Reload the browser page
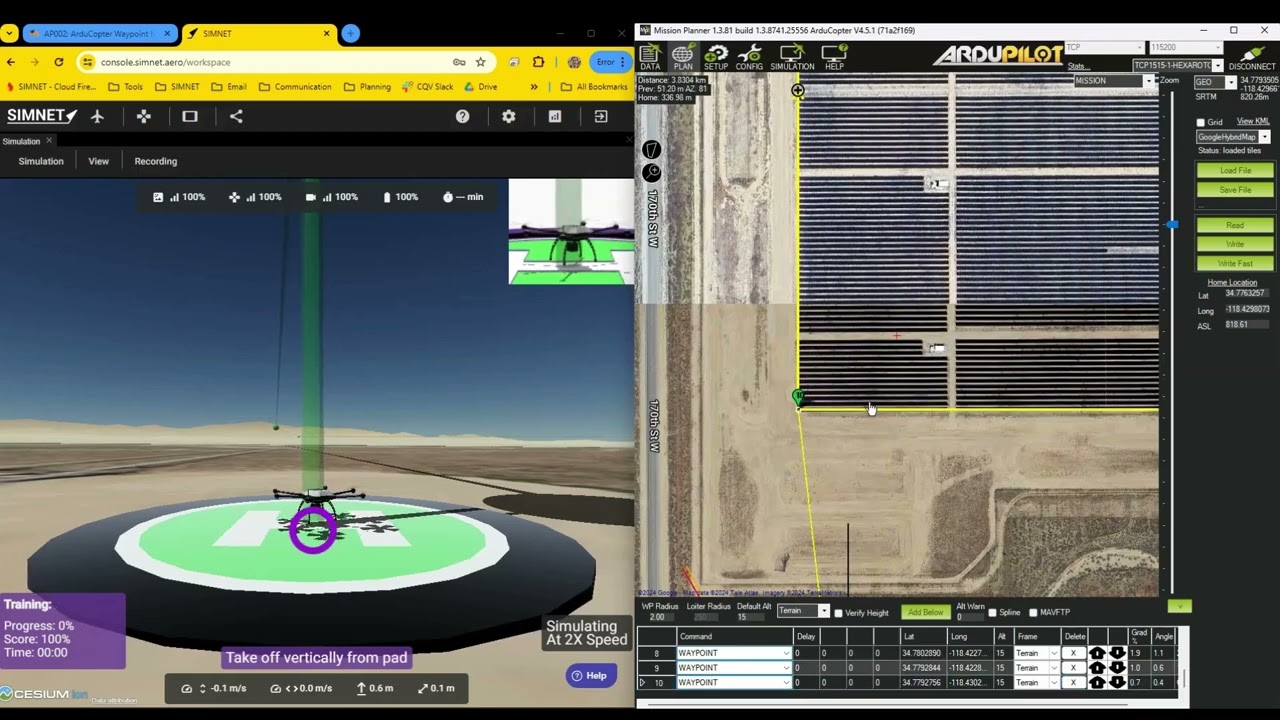Screen dimensions: 1280x720 point(59,62)
